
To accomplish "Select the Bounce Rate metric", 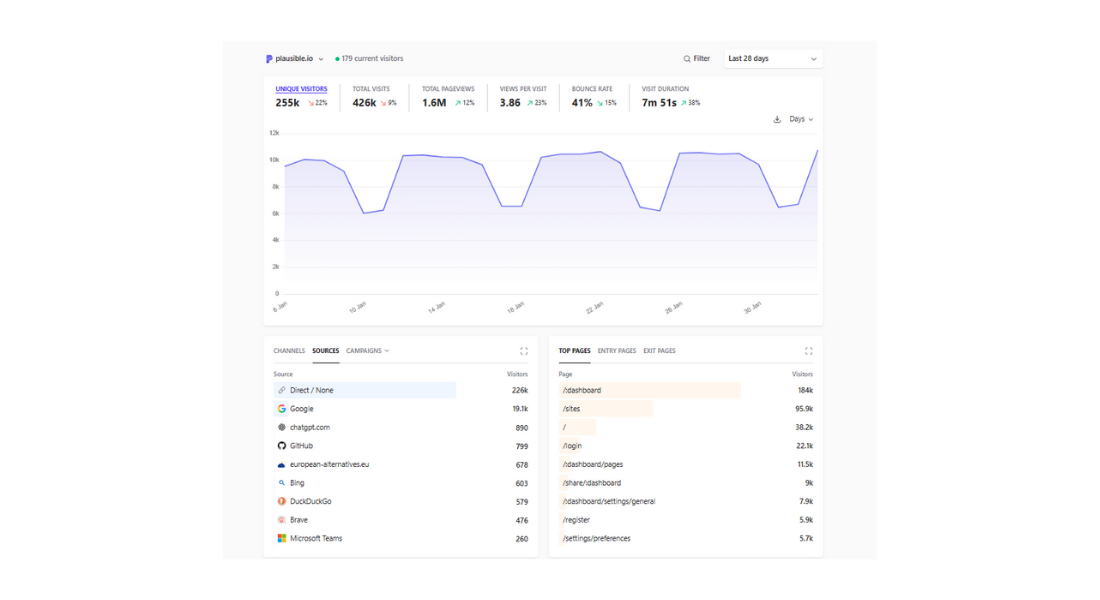I will click(593, 96).
